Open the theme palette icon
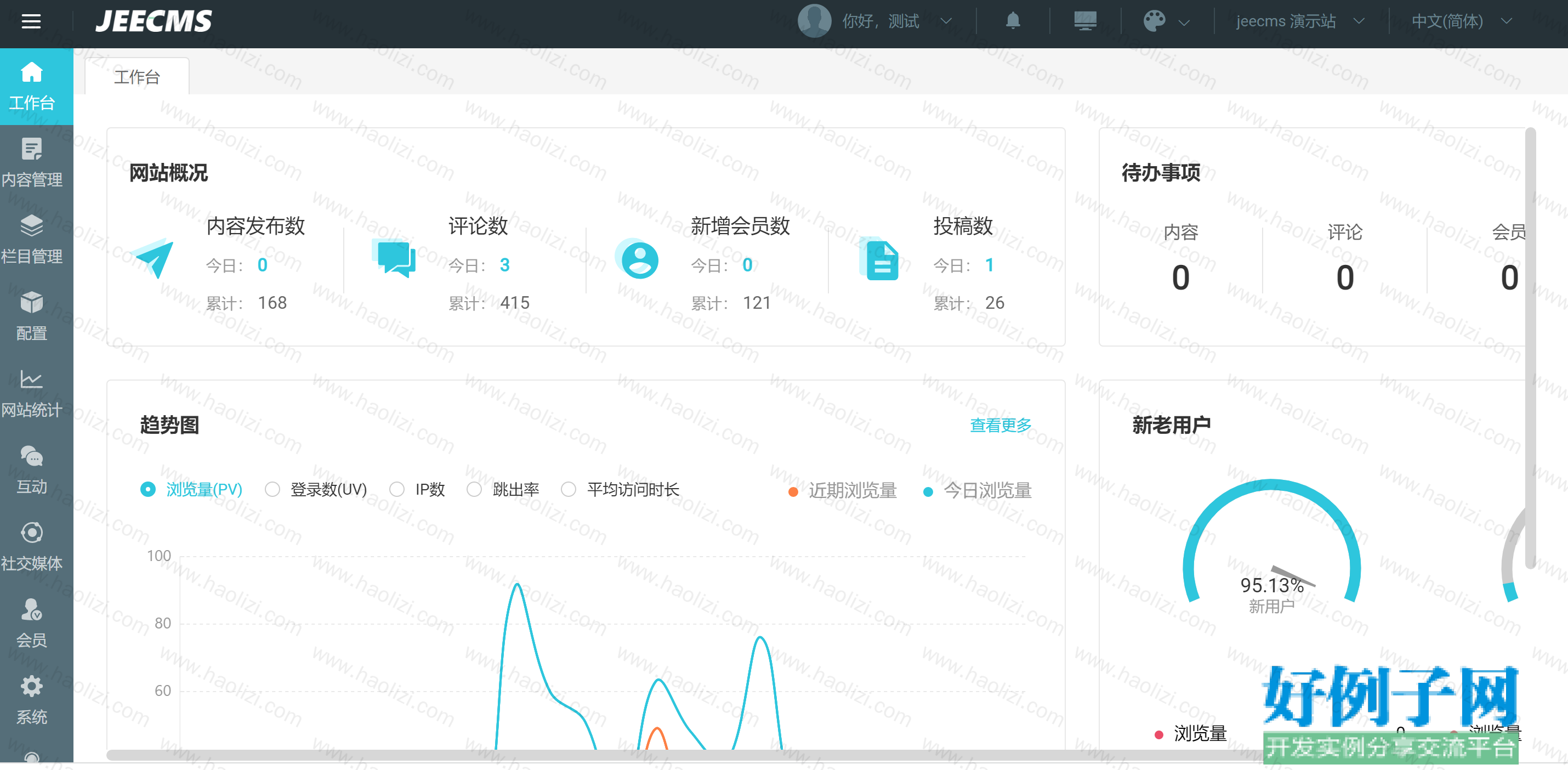 (x=1154, y=21)
